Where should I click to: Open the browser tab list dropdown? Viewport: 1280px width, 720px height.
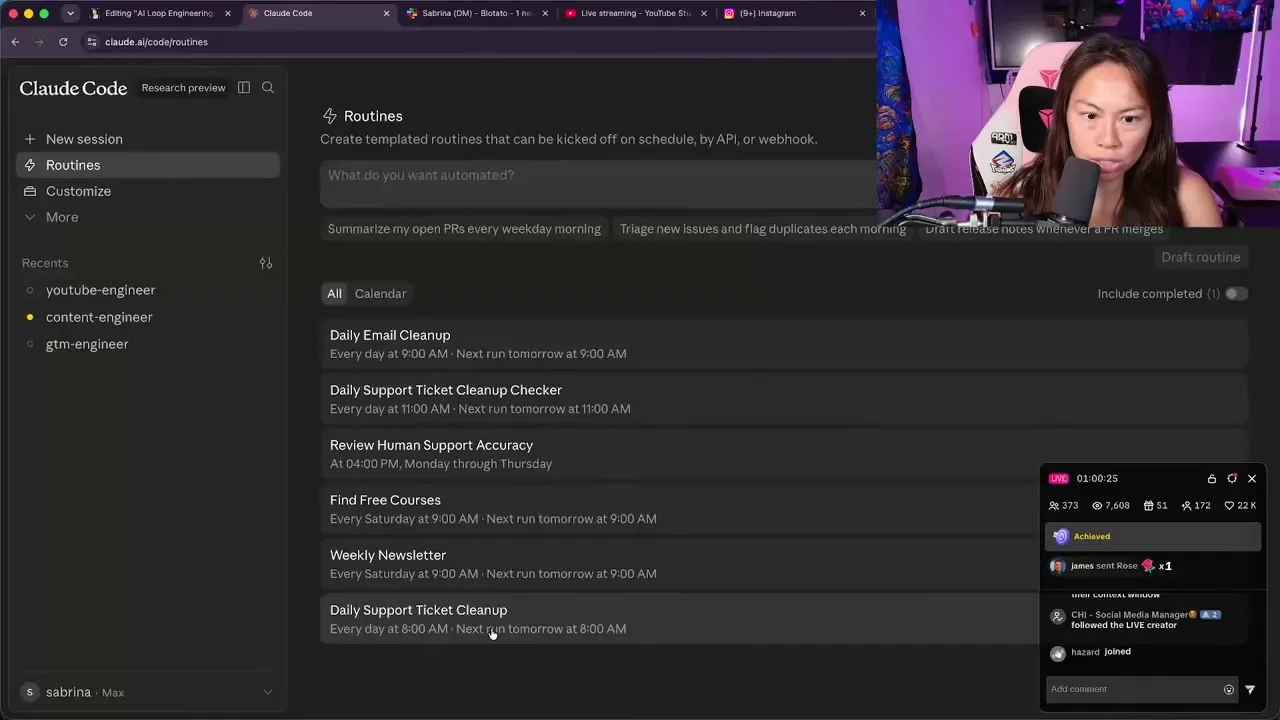pyautogui.click(x=70, y=13)
